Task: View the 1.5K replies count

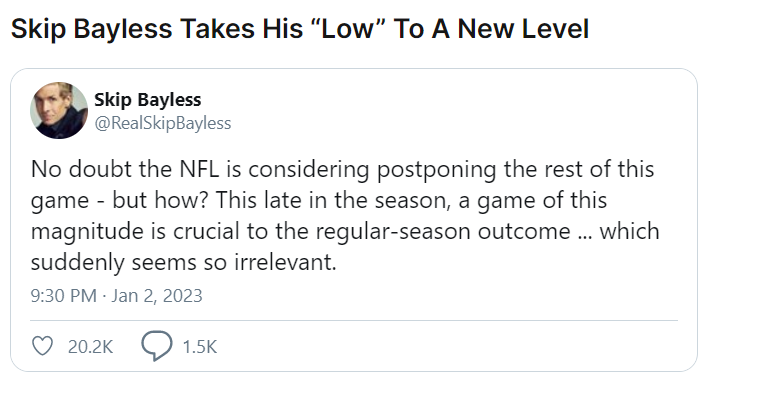Action: [200, 346]
